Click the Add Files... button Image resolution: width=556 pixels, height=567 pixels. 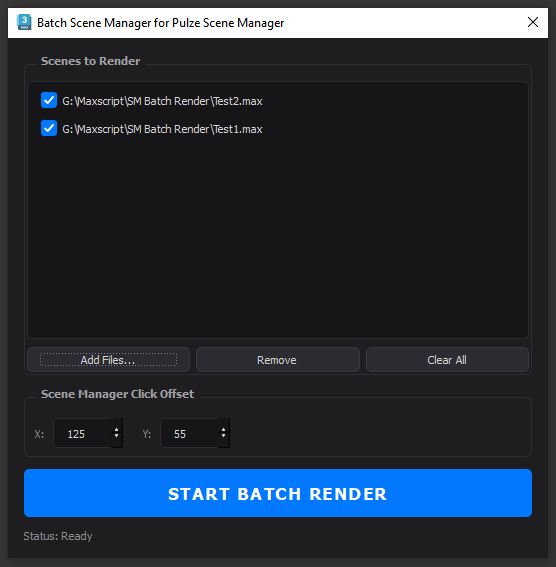tap(108, 360)
